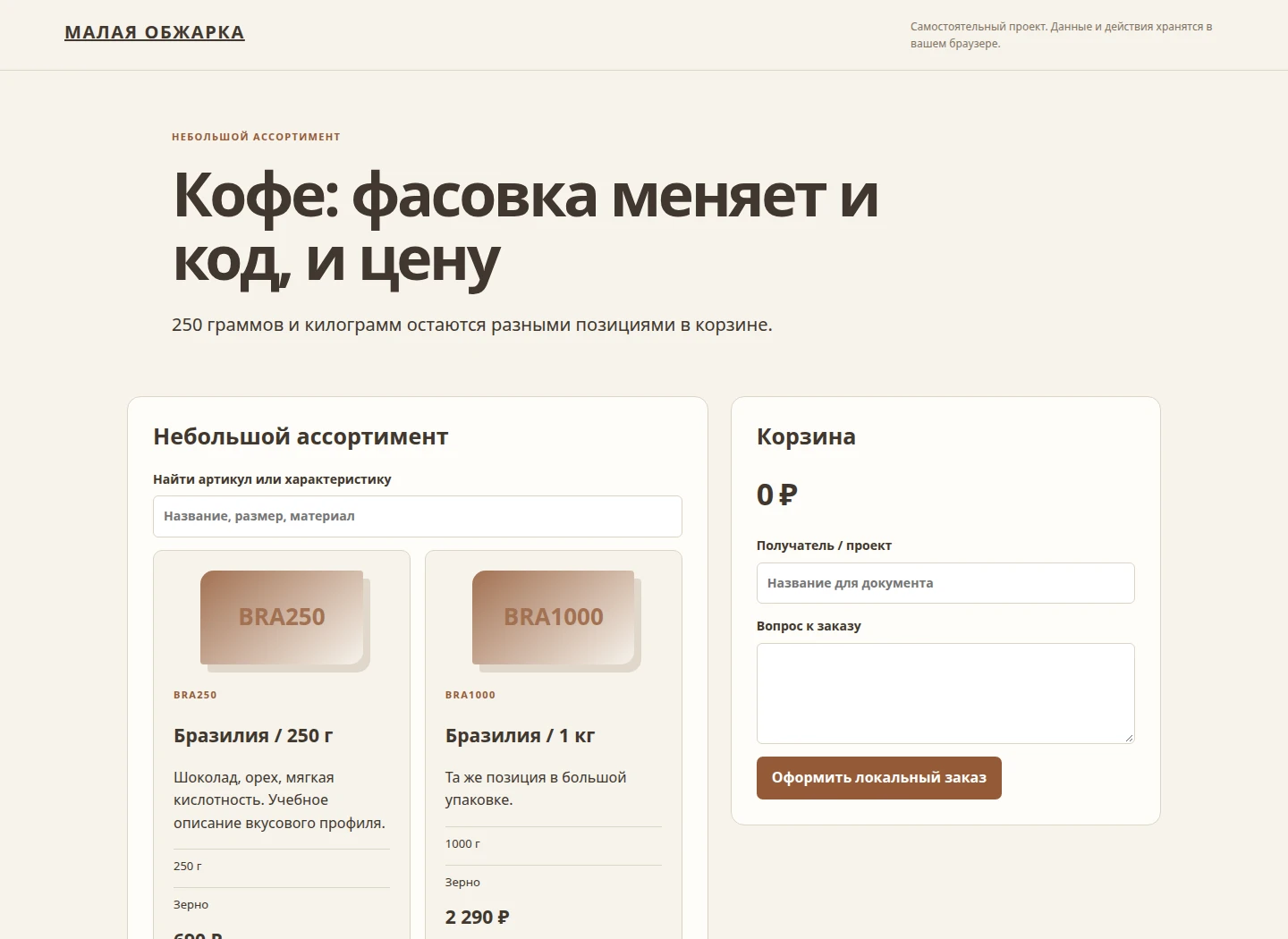The height and width of the screenshot is (939, 1288).
Task: Click the Оформить локальный заказ button
Action: [879, 778]
